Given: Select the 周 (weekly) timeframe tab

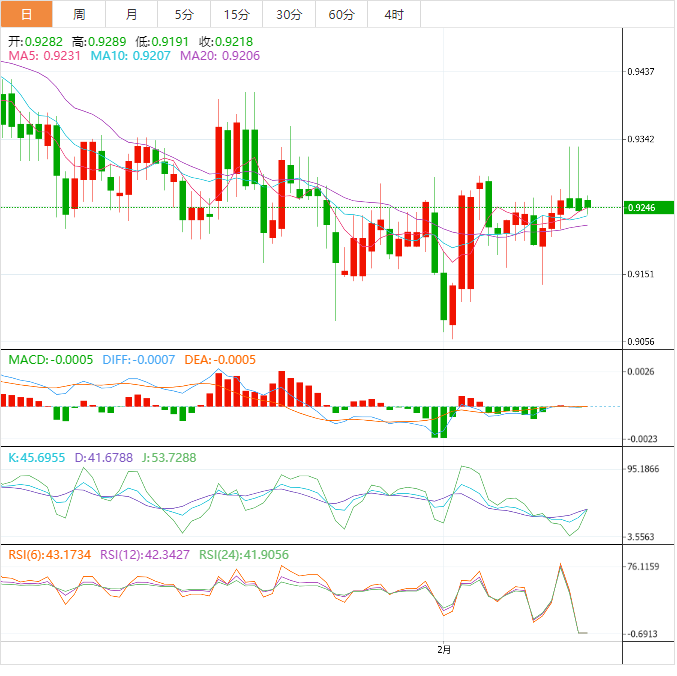Looking at the screenshot, I should click(x=79, y=14).
